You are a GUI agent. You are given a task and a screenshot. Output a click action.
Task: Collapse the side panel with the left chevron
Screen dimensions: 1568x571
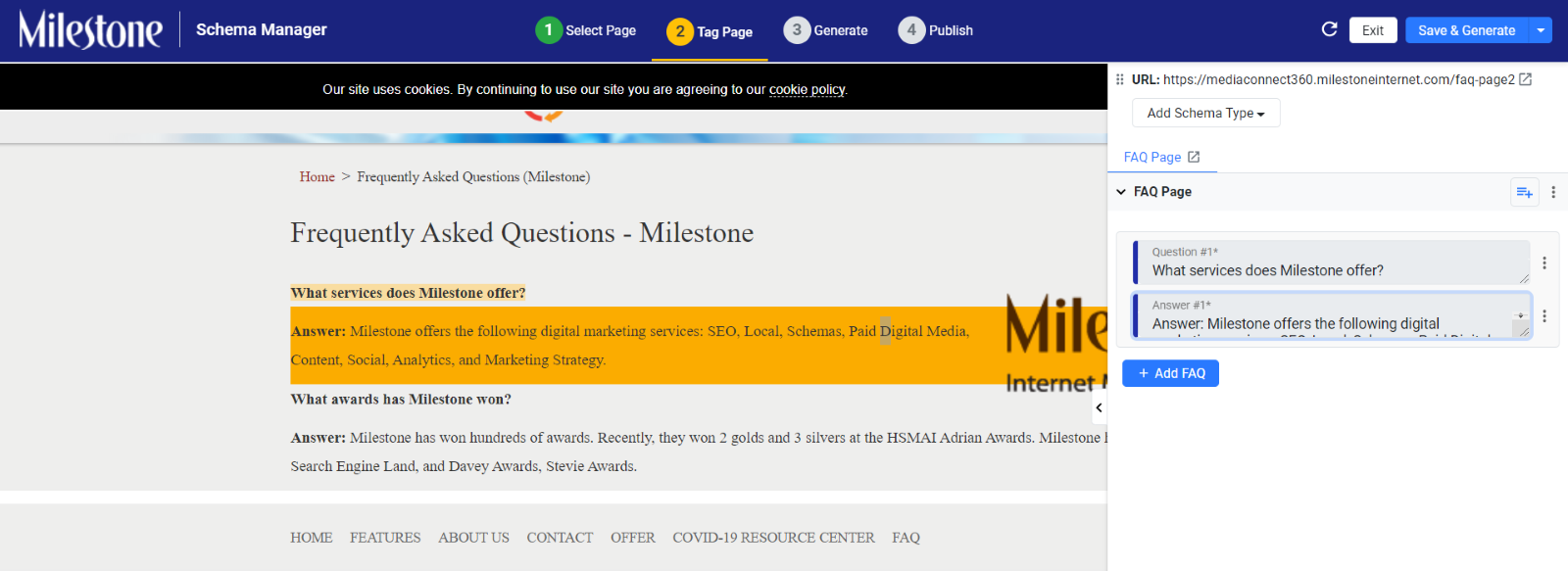point(1100,407)
